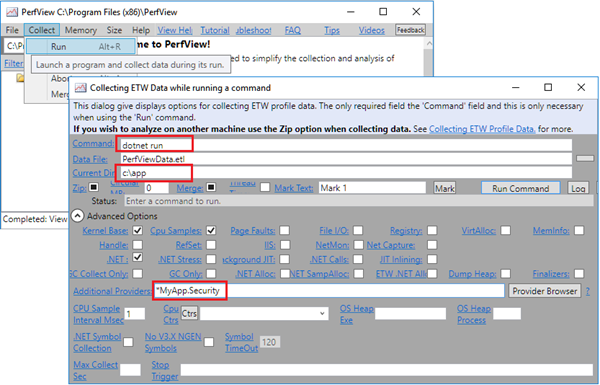The width and height of the screenshot is (600, 385).
Task: Click the Mark Text input field
Action: (x=372, y=188)
